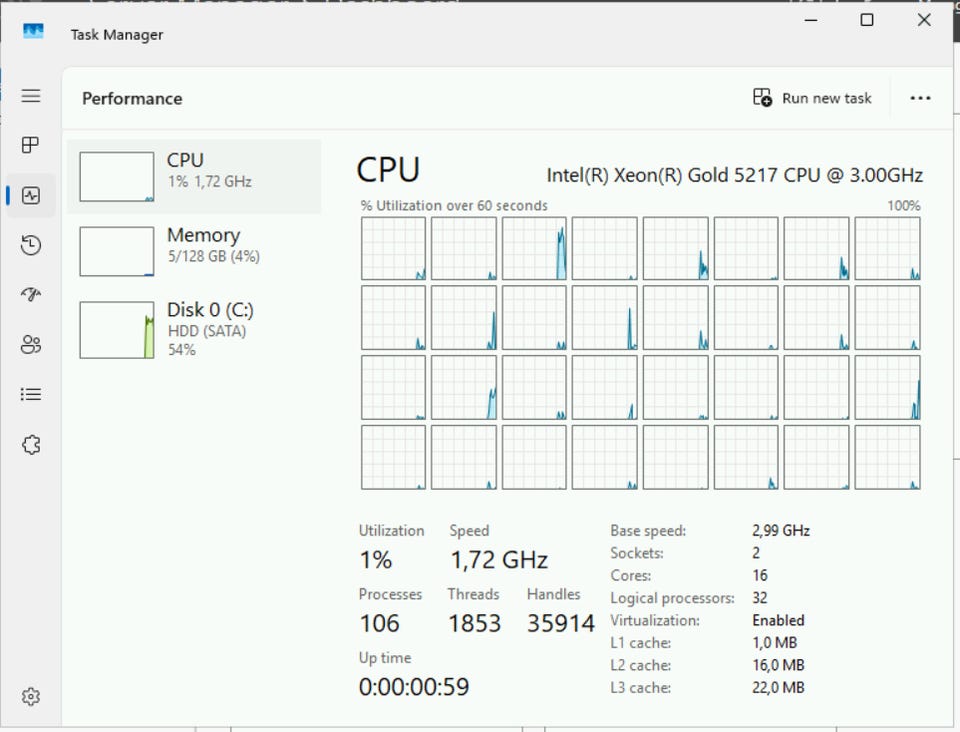Click the large CPU heading above graphs

388,170
